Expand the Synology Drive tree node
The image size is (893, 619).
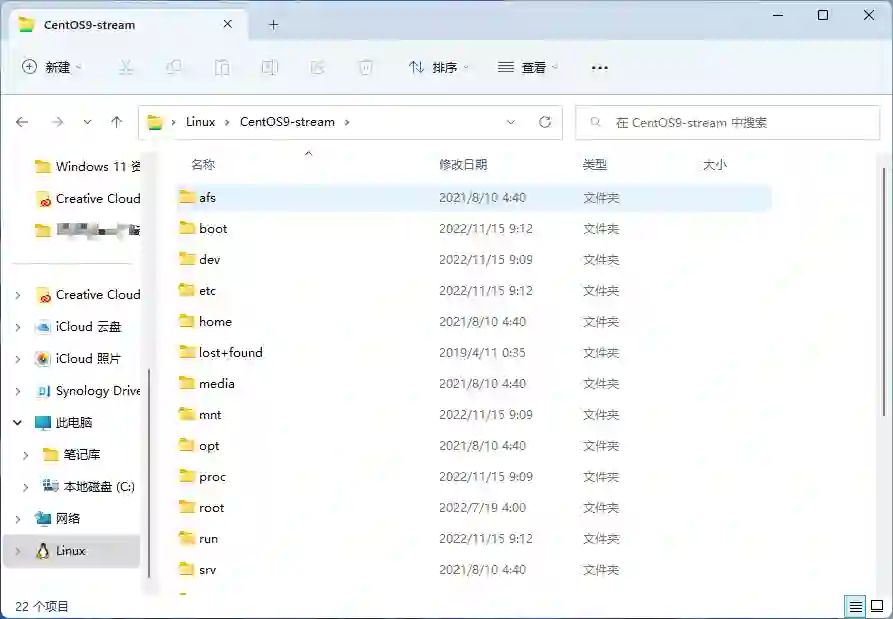[x=18, y=391]
